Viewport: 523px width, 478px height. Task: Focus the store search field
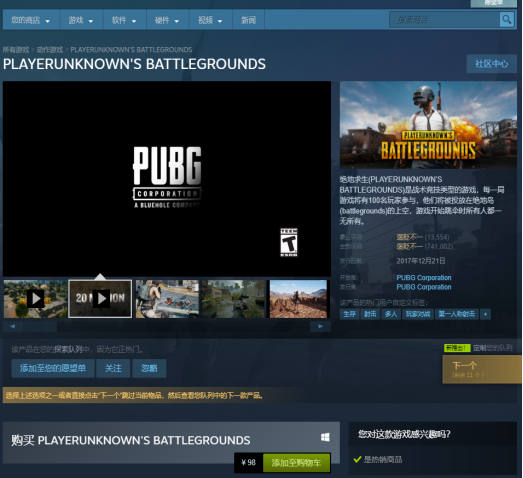click(x=445, y=20)
